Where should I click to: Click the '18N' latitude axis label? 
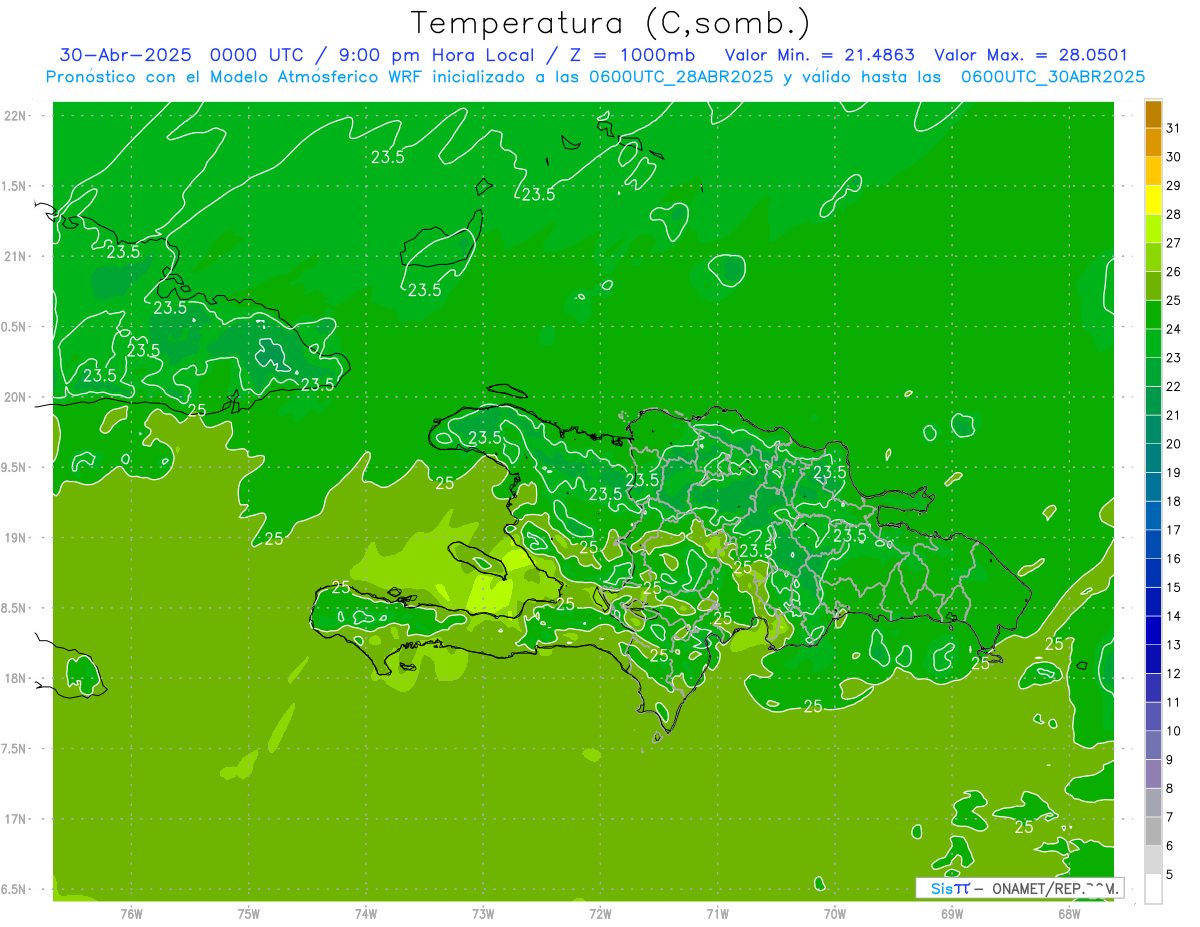click(x=15, y=678)
